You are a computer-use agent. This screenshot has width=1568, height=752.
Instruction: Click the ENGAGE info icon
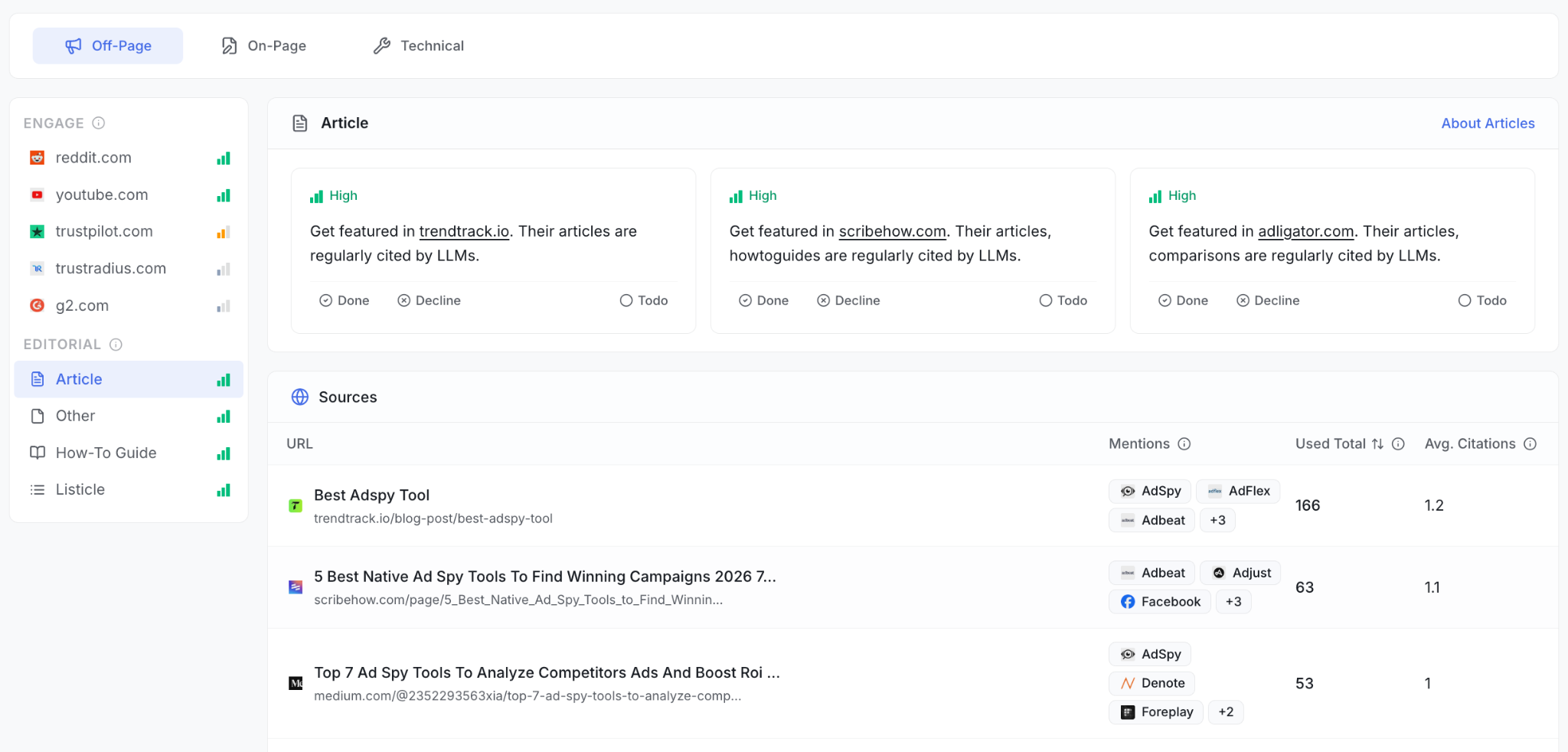(99, 123)
